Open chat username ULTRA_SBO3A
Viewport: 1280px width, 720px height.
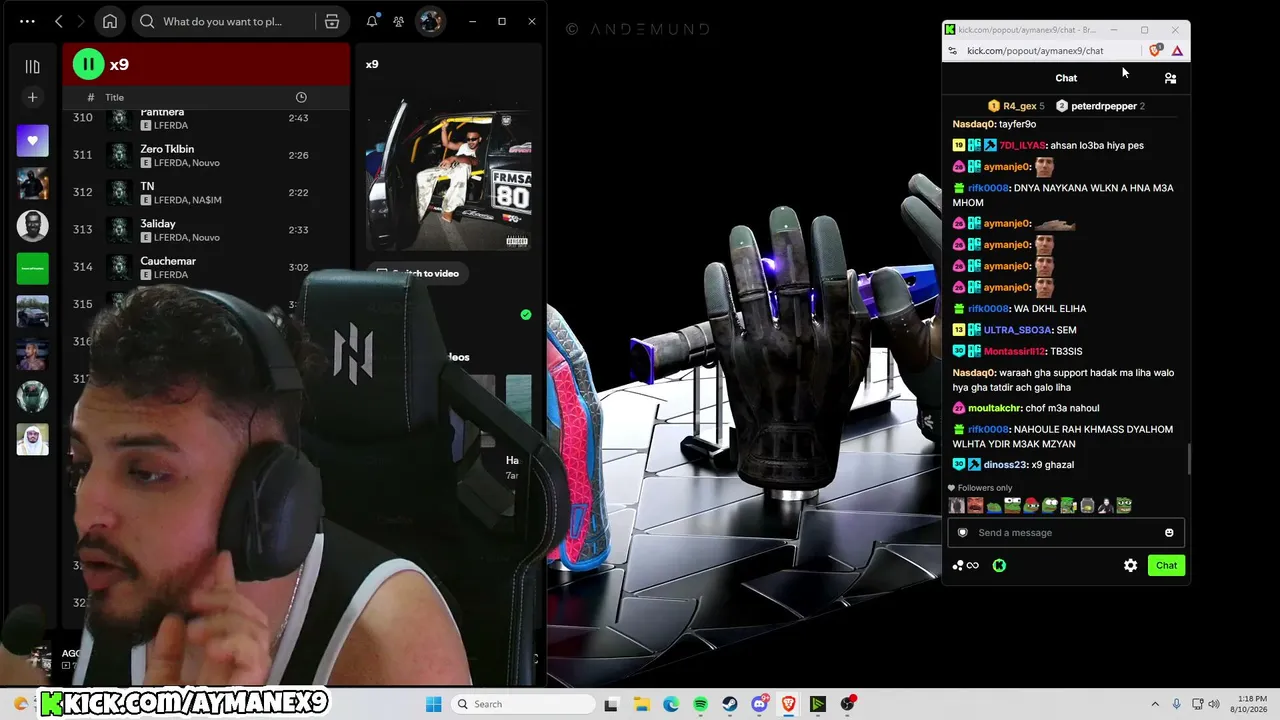point(1017,330)
